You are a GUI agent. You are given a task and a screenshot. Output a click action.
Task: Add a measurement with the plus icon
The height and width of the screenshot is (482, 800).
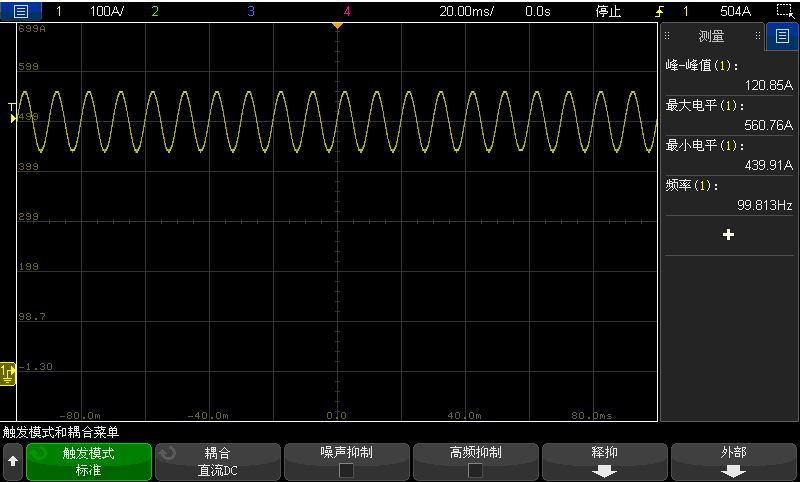pos(728,235)
